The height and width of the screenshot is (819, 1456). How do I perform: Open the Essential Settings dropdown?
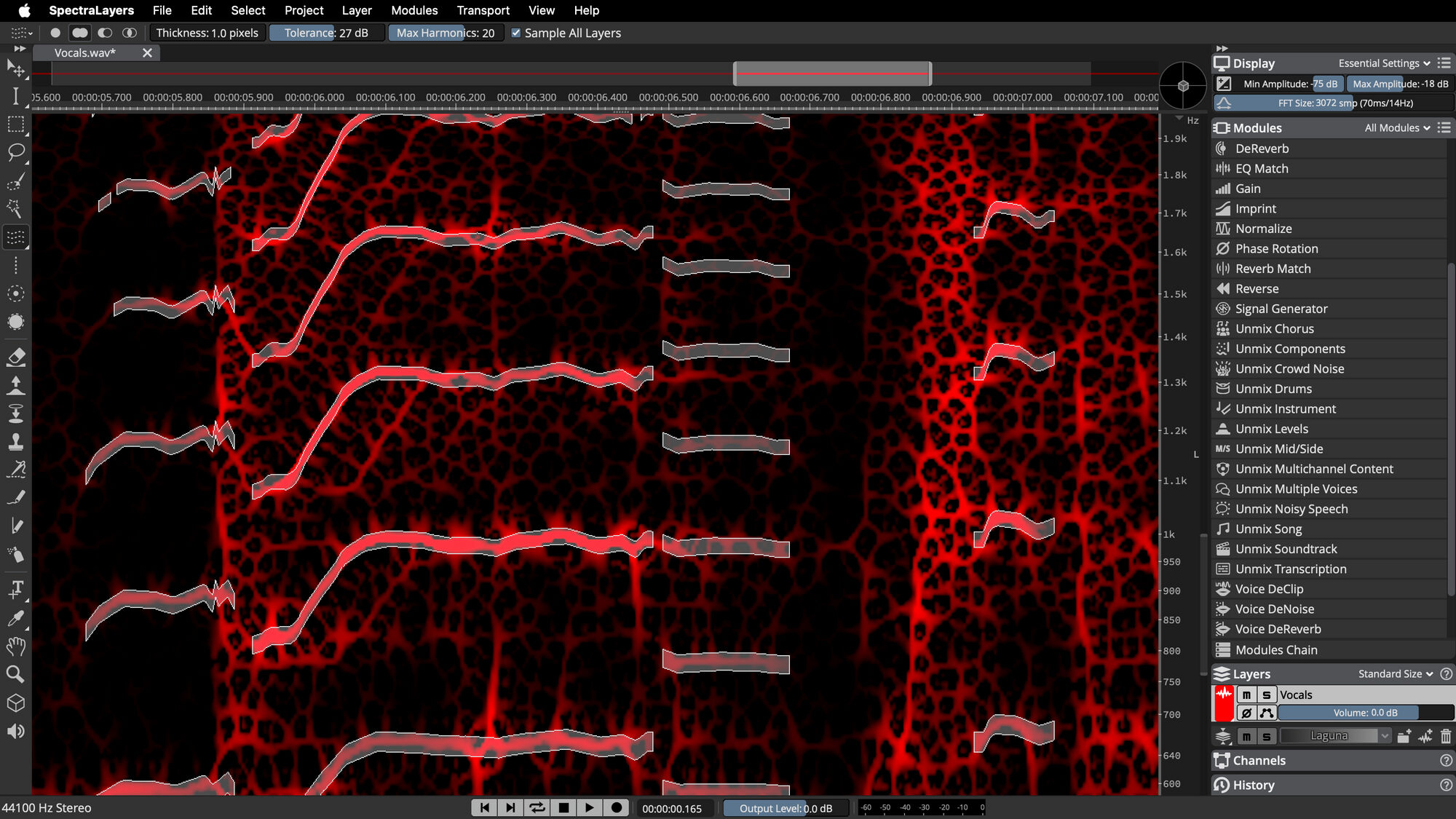(x=1384, y=63)
